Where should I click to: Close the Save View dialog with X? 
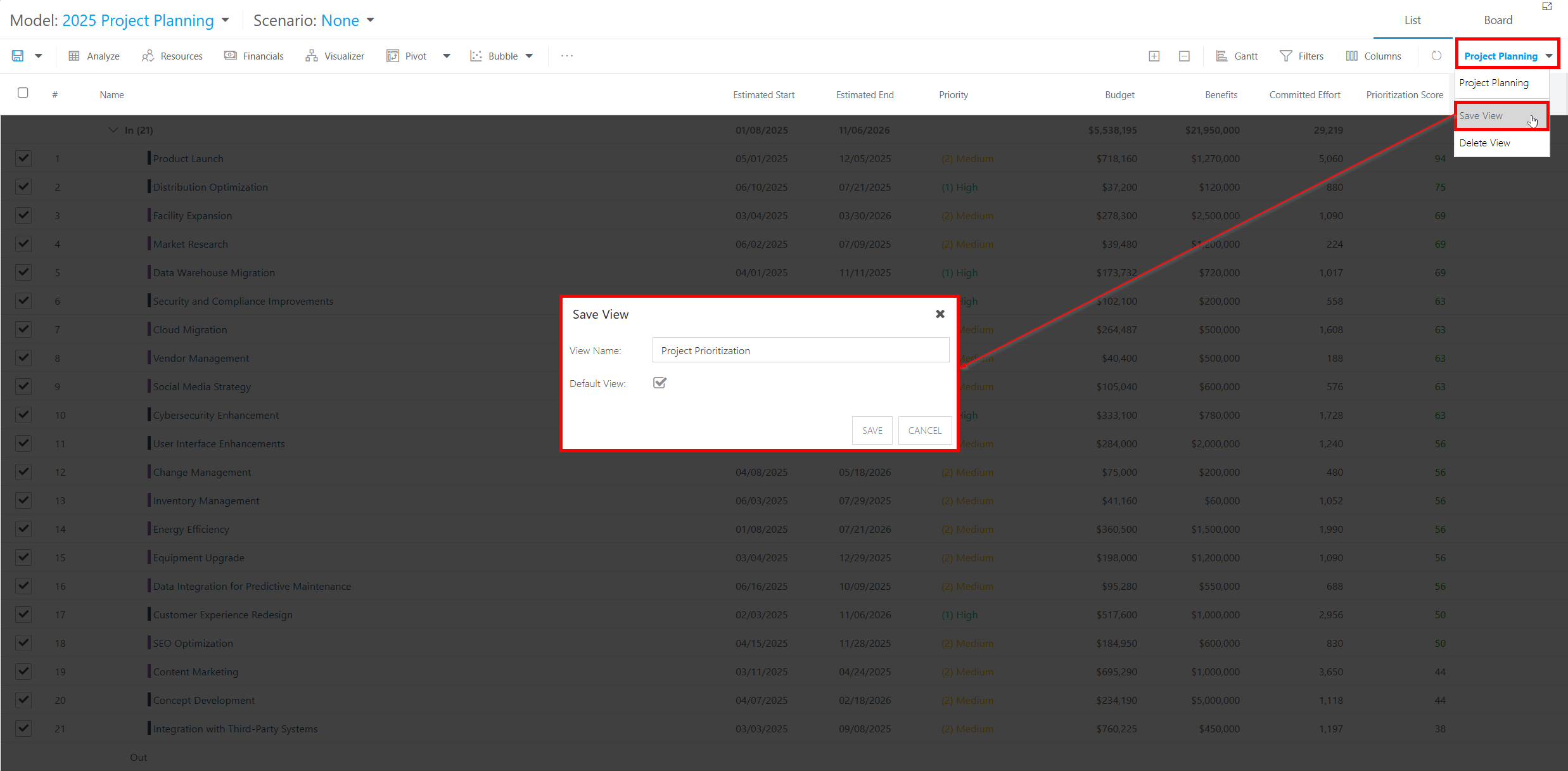[940, 314]
